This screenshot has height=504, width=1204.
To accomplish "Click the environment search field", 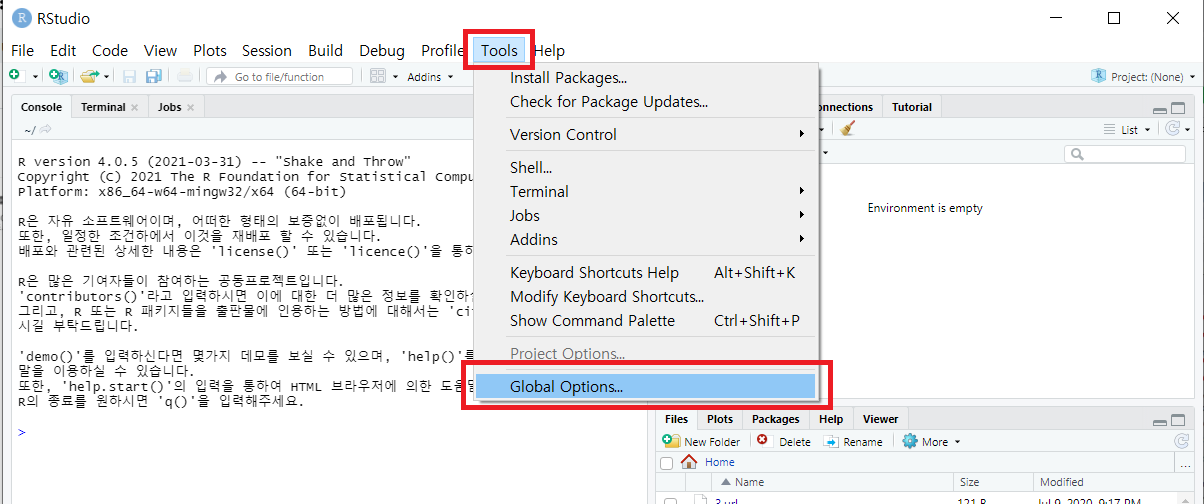I will tap(1126, 154).
